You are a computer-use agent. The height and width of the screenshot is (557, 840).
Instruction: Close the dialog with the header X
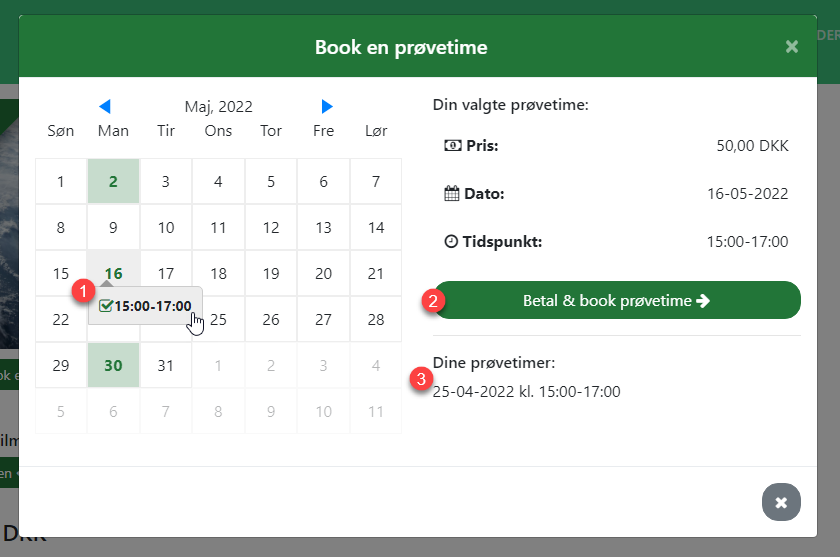click(792, 47)
